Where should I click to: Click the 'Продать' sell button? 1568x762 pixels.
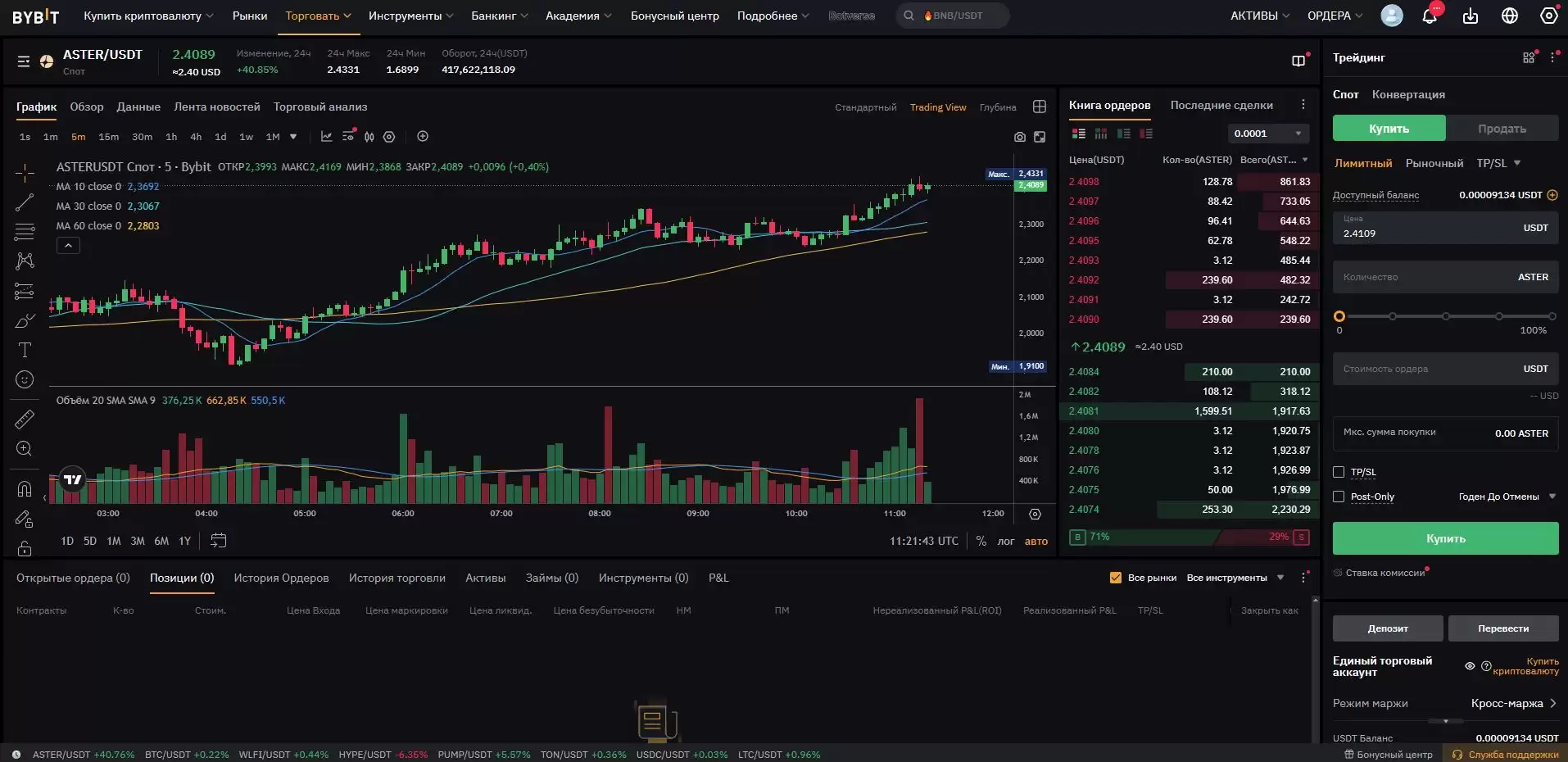[x=1501, y=129]
